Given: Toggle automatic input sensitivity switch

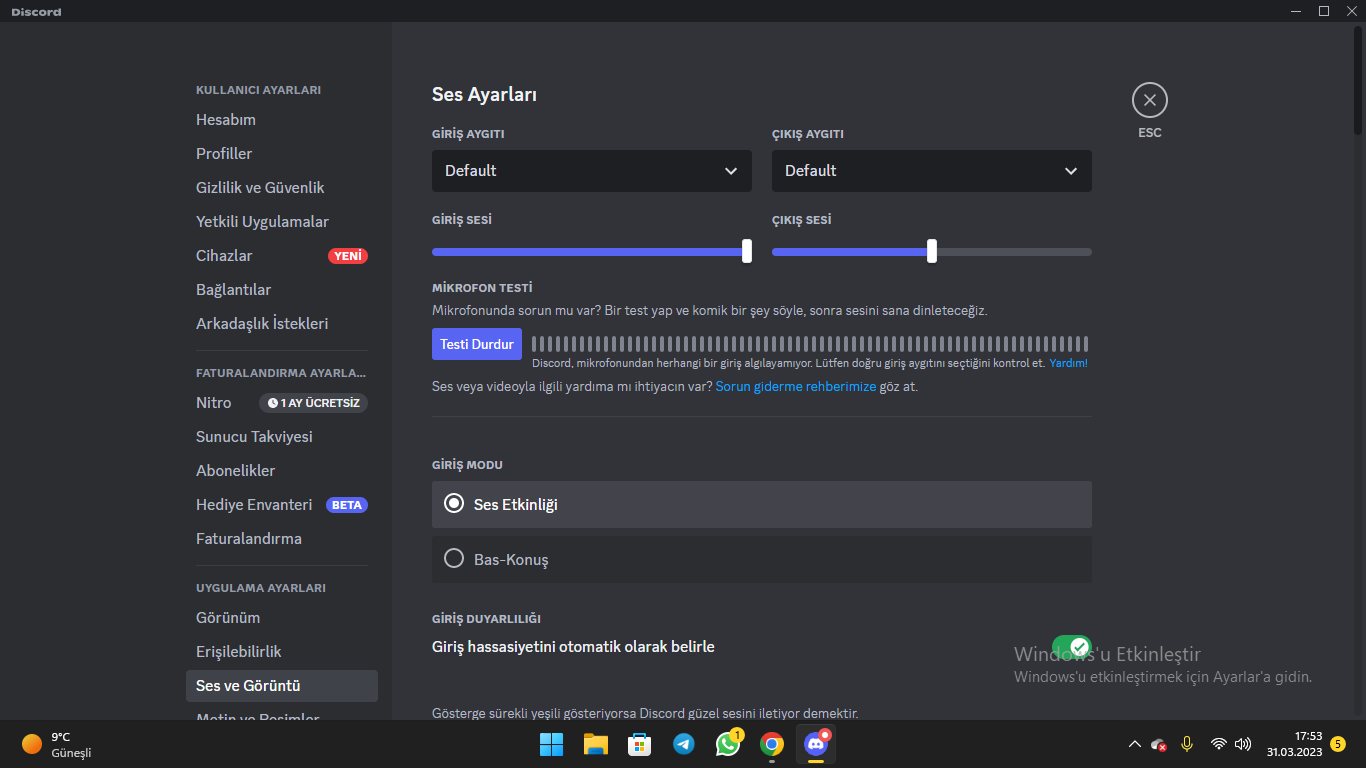Looking at the screenshot, I should point(1071,647).
